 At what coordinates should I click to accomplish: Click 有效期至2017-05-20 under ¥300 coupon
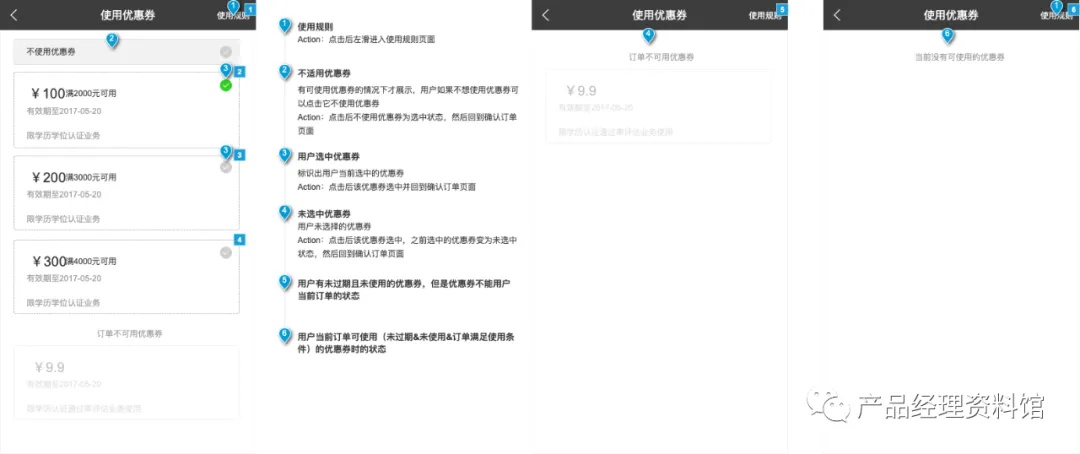point(63,278)
